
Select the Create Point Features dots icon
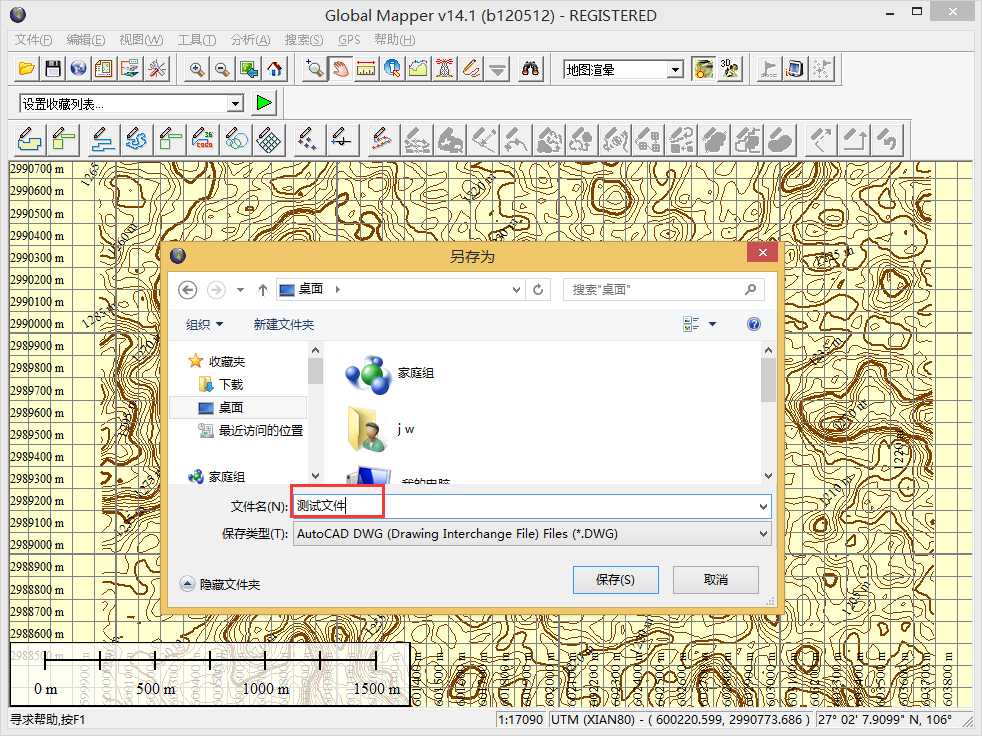pyautogui.click(x=308, y=140)
